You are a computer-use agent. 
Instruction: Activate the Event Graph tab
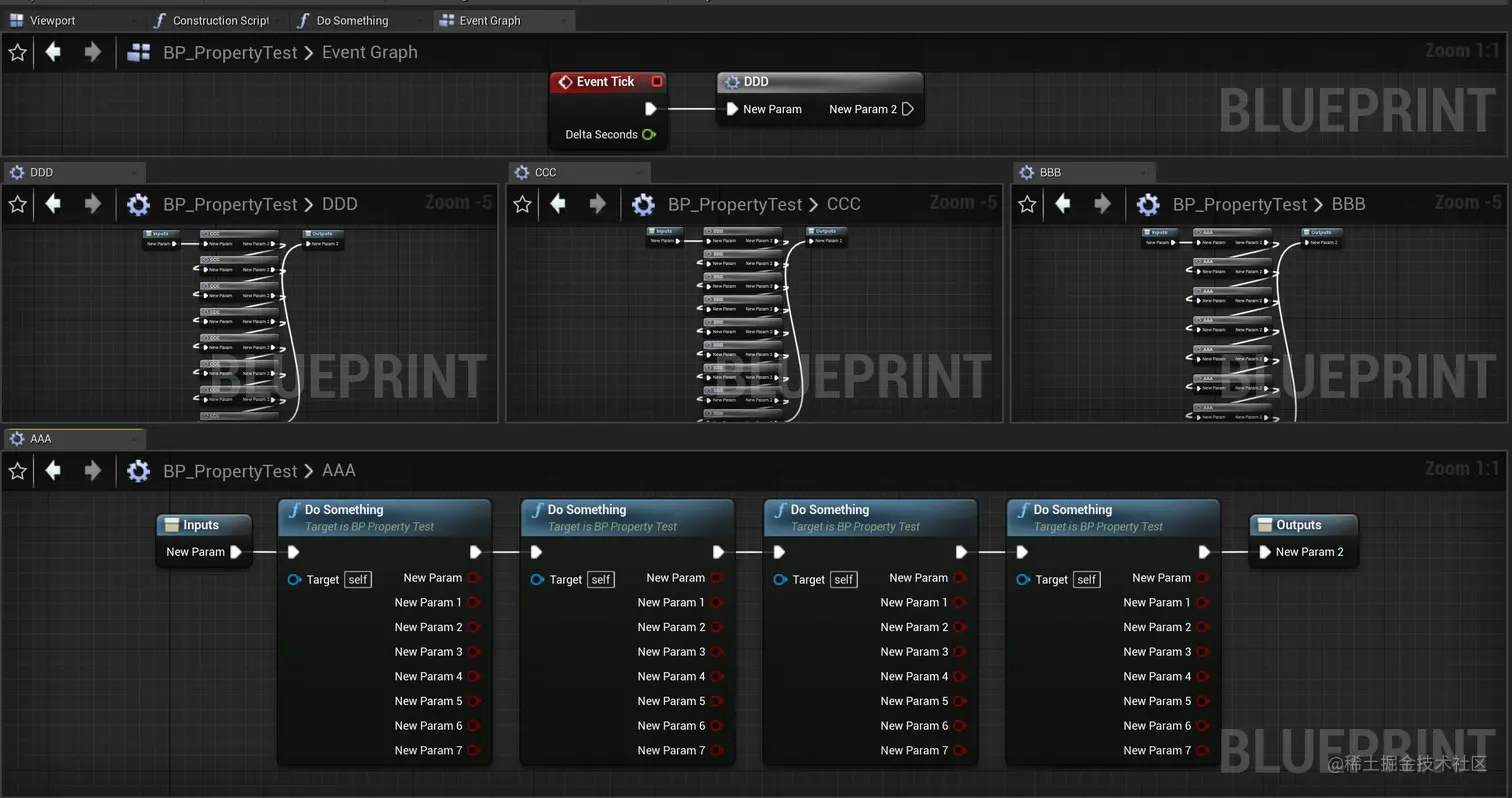[x=504, y=20]
